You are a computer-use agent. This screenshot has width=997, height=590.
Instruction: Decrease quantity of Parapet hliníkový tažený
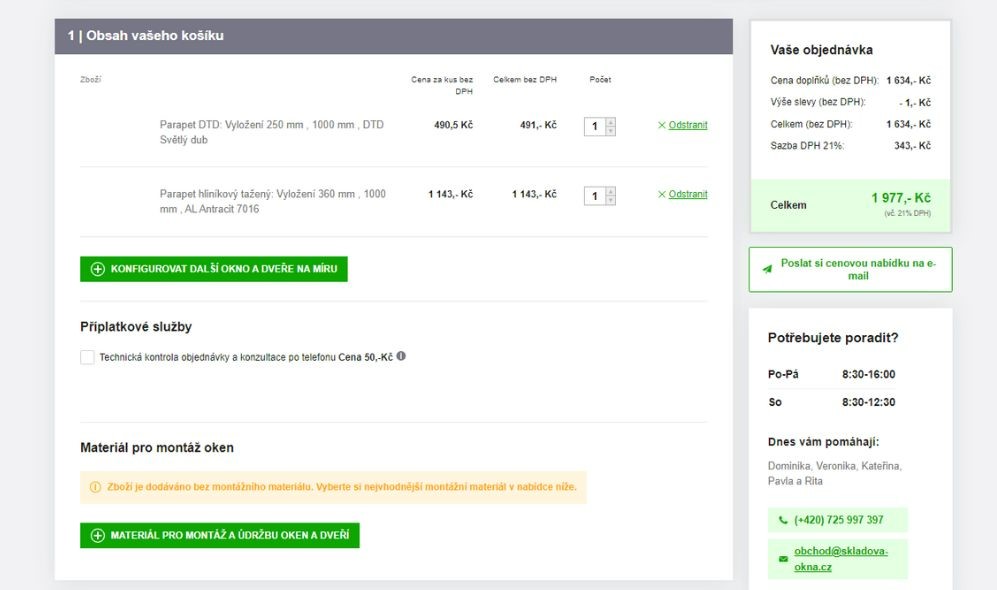click(x=611, y=201)
